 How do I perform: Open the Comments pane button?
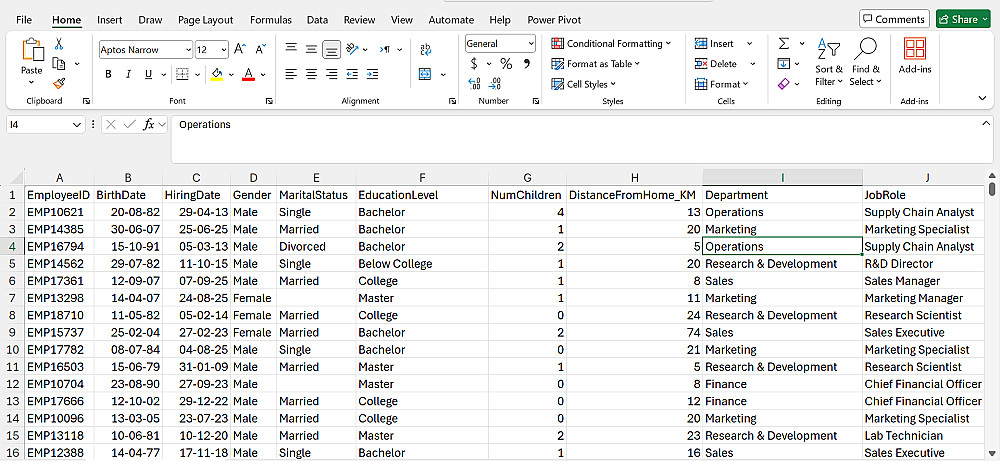(x=894, y=19)
